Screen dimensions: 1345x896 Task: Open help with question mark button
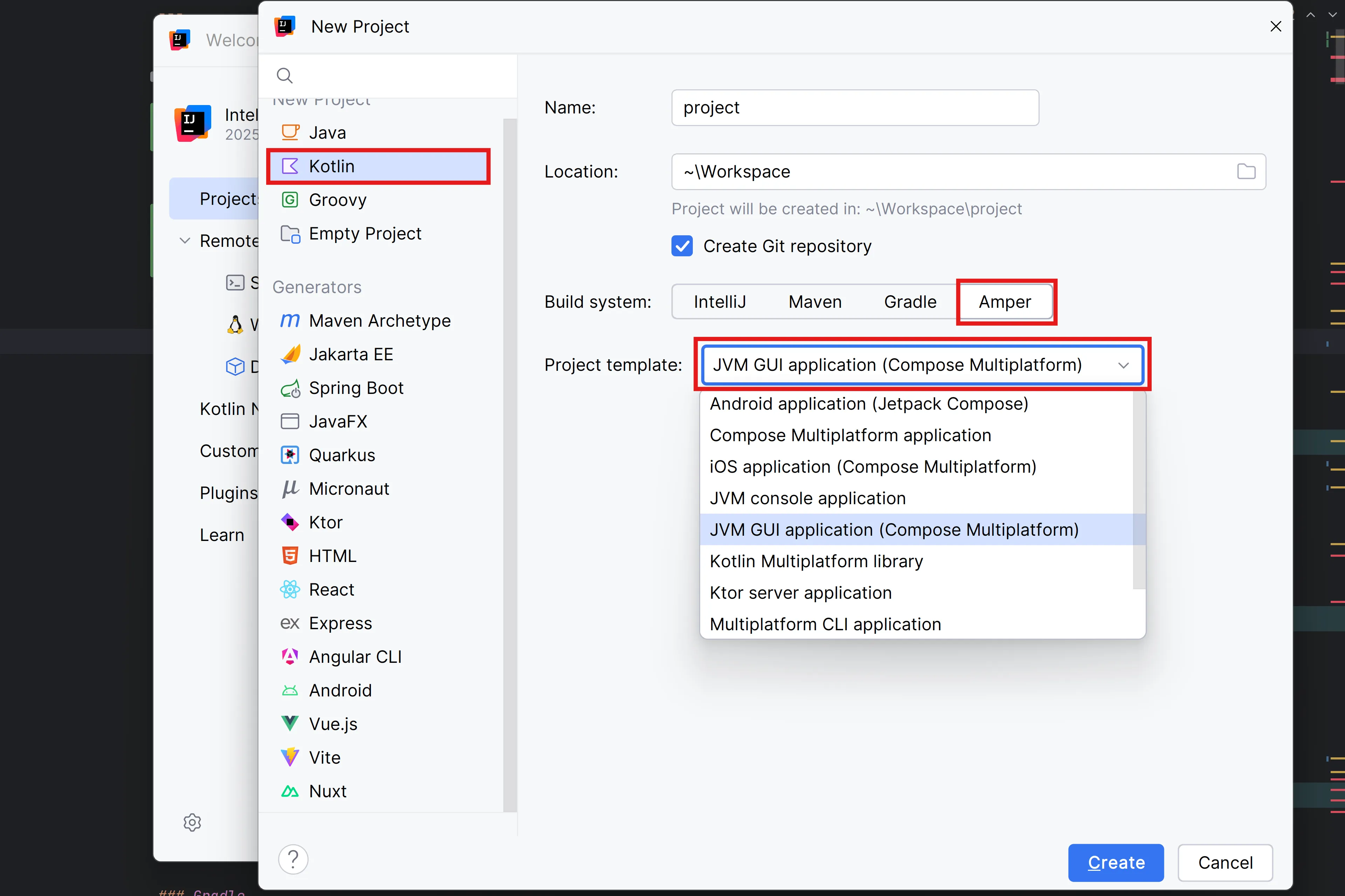(x=293, y=860)
